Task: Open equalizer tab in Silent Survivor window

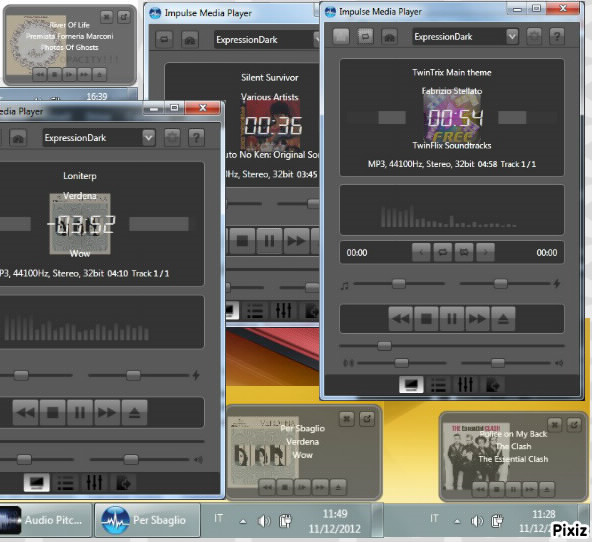Action: click(x=283, y=311)
